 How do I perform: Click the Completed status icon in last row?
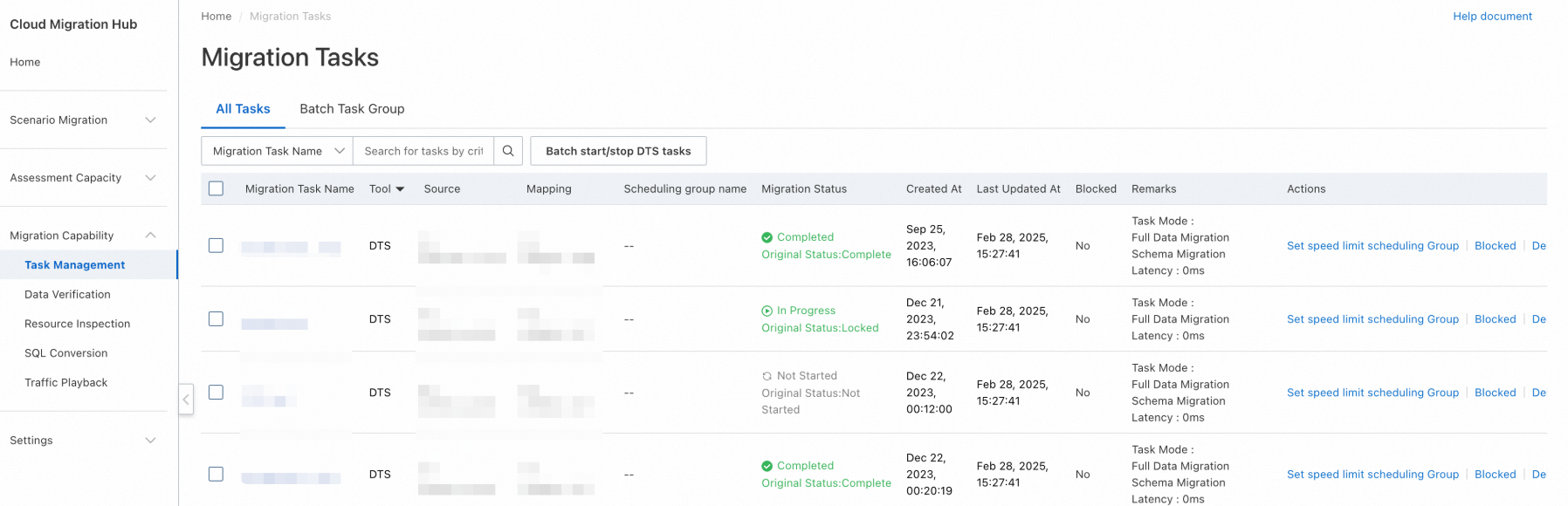767,466
